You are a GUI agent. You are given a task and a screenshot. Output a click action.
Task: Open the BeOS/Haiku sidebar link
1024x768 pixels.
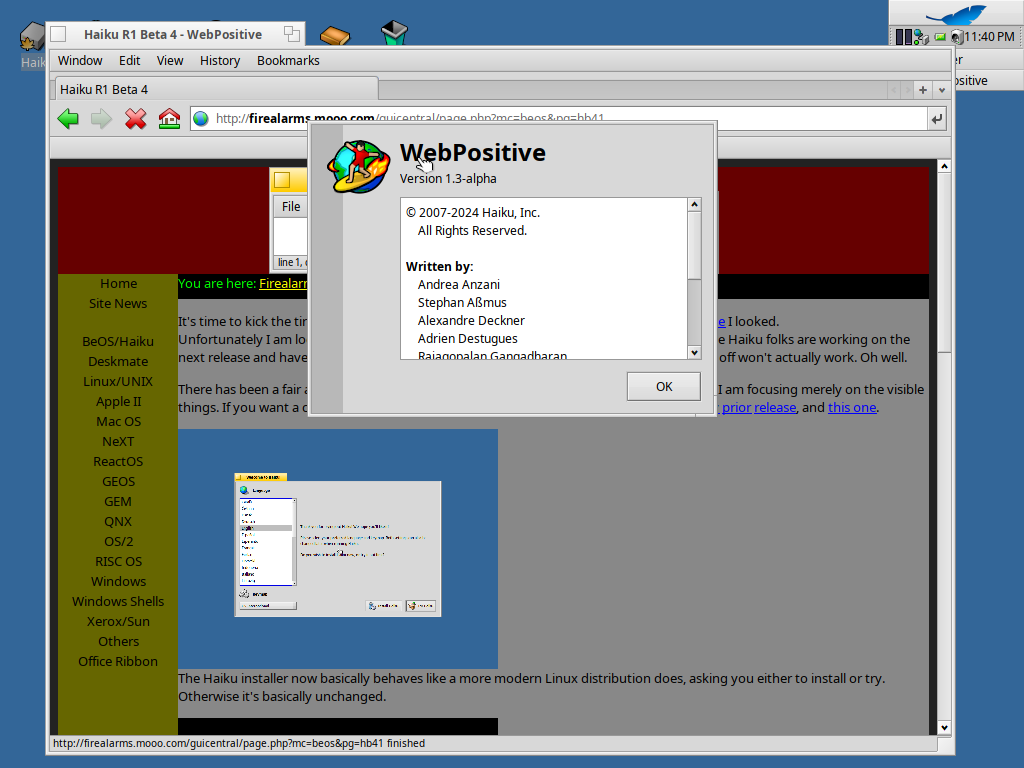click(118, 342)
